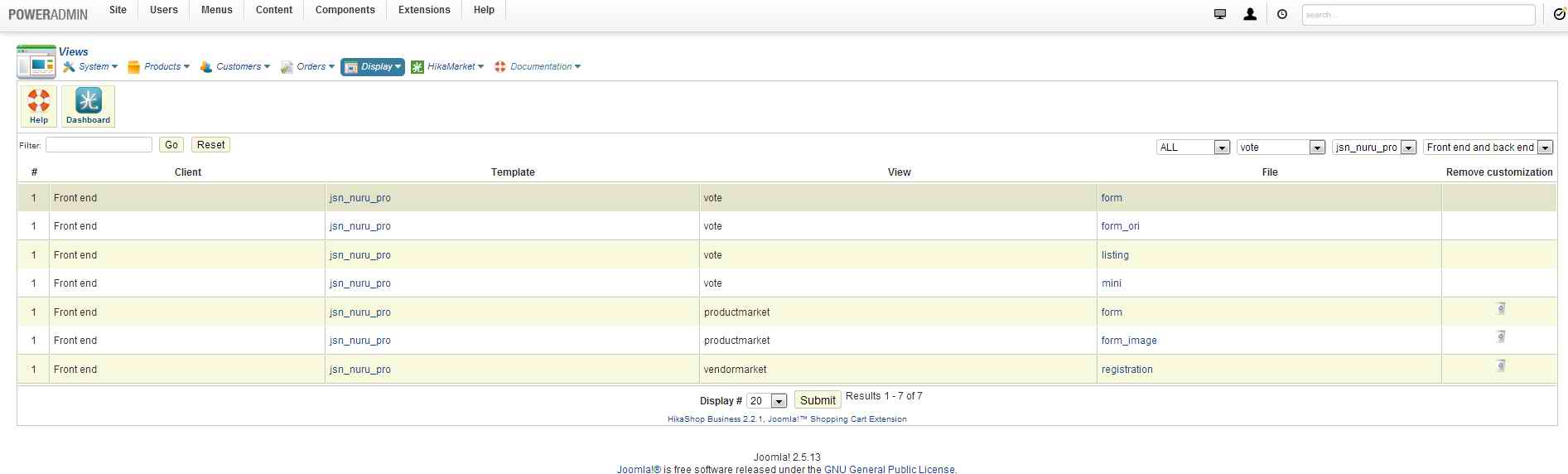Click the Products box icon

[x=133, y=67]
